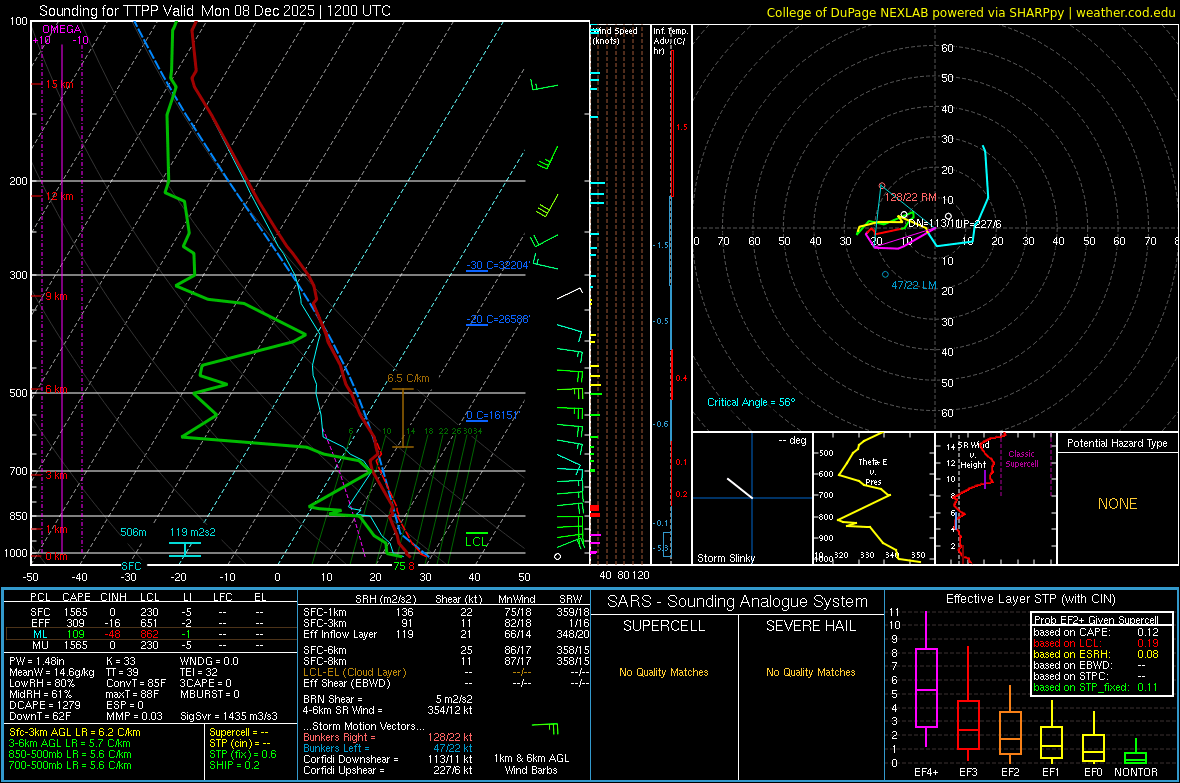Select the green 'based on STP_fixed:' legend row
Screen dimensions: 1180x783
1096,687
